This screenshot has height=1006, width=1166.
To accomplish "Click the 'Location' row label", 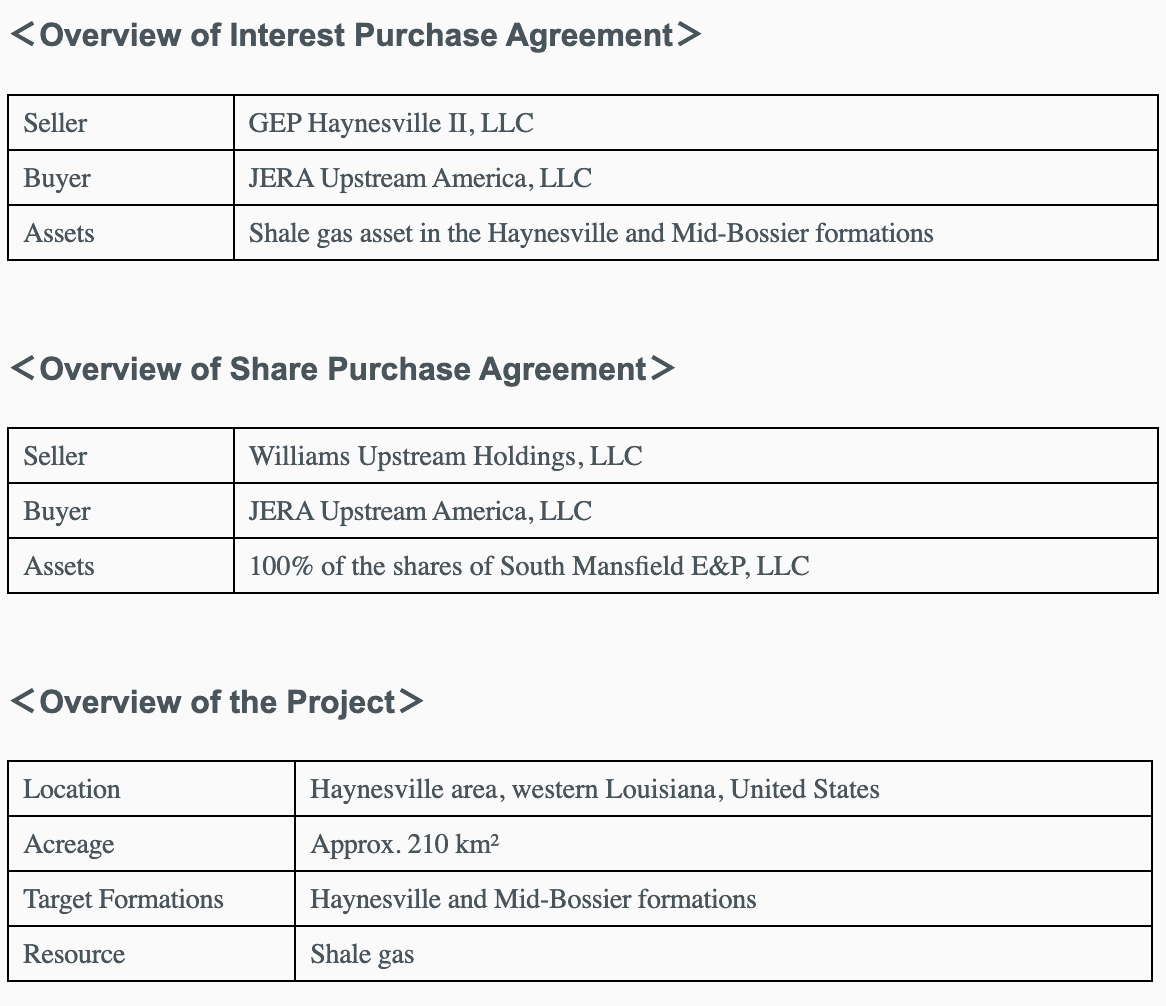I will 72,789.
